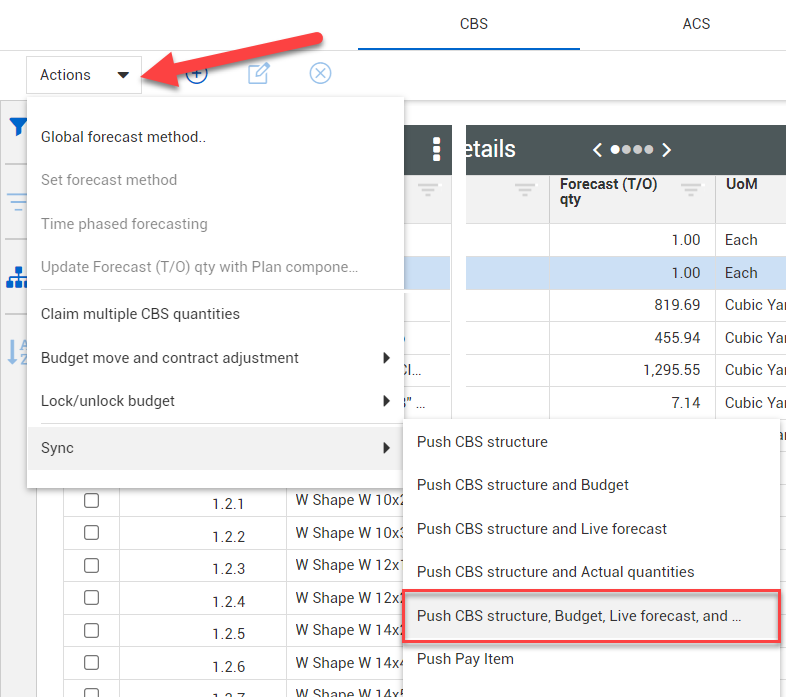Switch to the ACS tab
The image size is (786, 697).
coord(696,24)
